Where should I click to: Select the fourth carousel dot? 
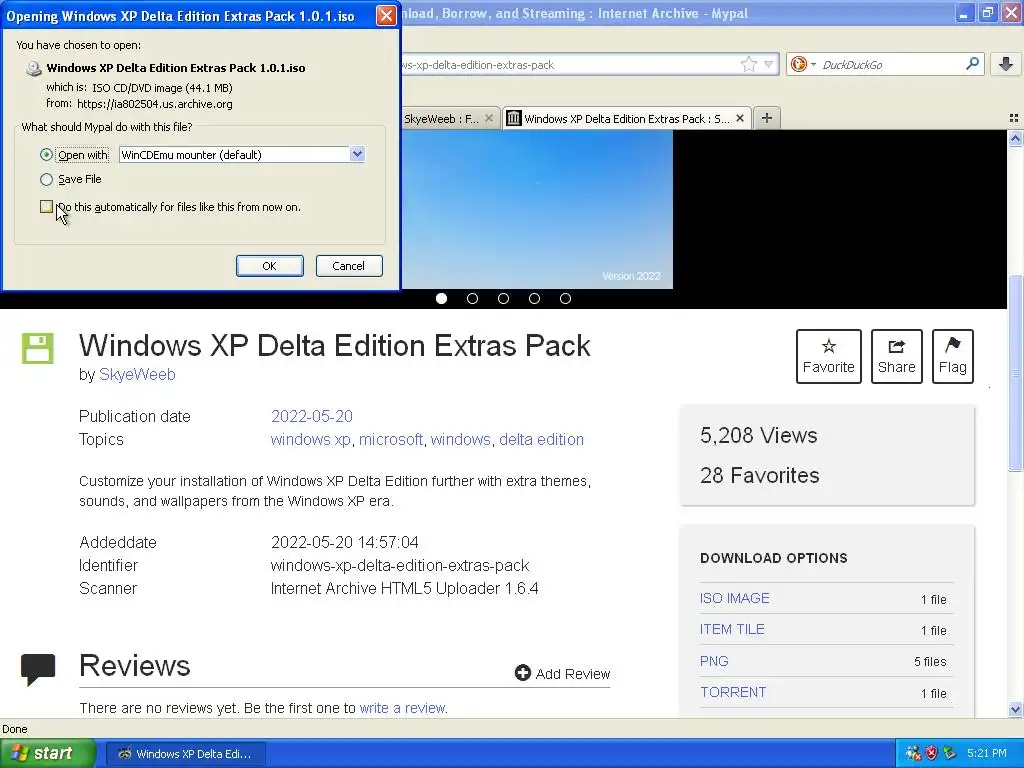534,298
